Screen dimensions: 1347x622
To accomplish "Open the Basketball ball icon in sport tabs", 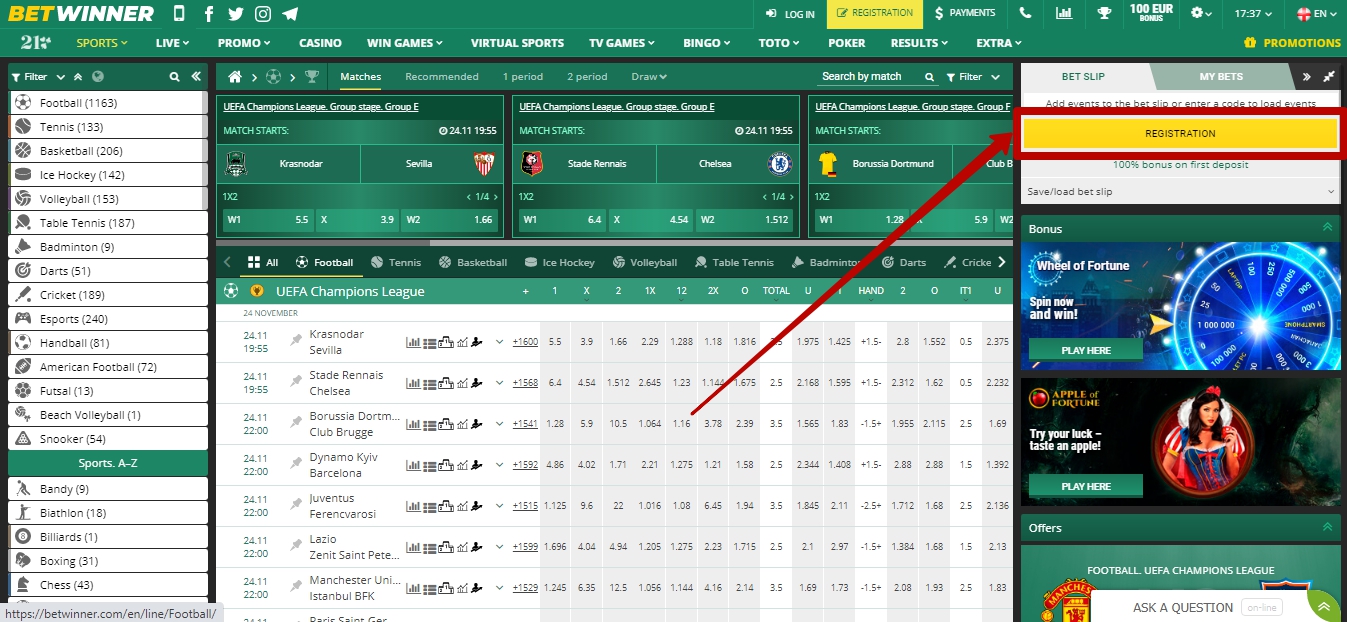I will point(446,262).
